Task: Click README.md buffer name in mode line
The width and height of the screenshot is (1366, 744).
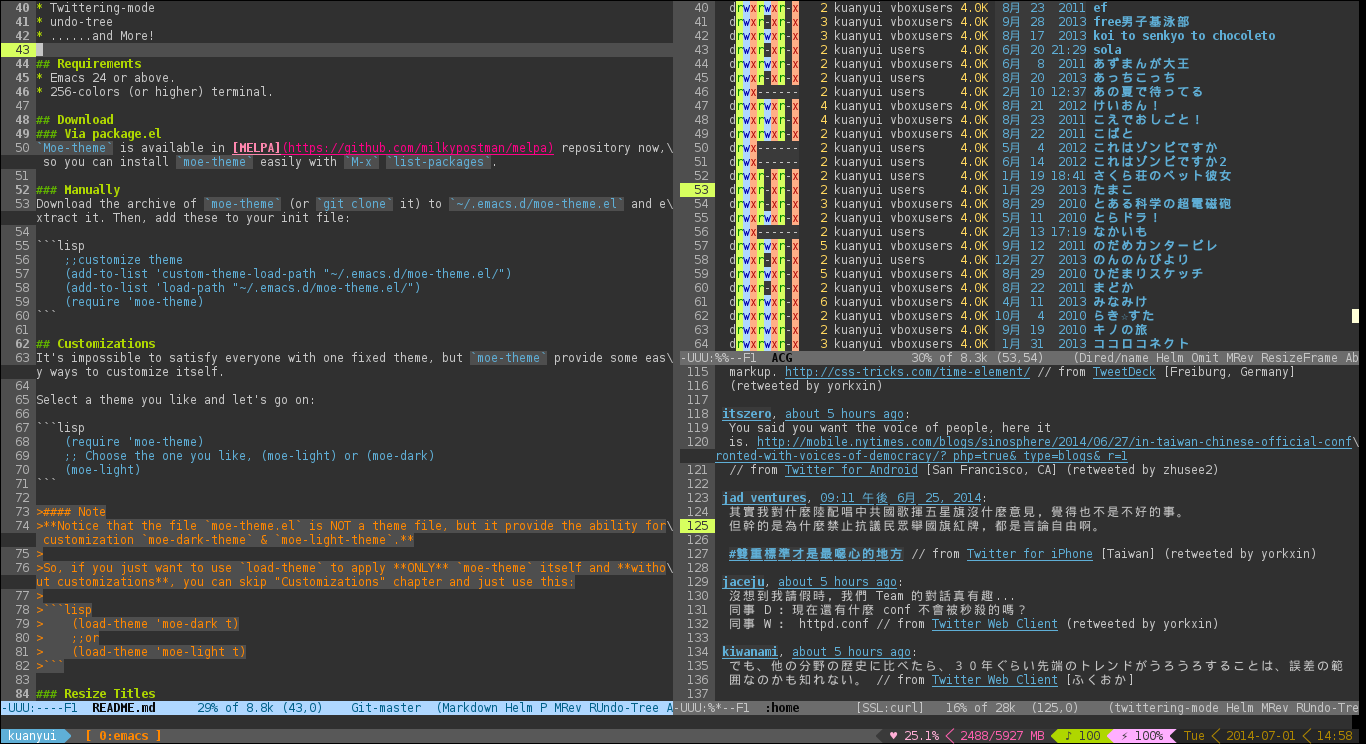Action: pos(124,708)
